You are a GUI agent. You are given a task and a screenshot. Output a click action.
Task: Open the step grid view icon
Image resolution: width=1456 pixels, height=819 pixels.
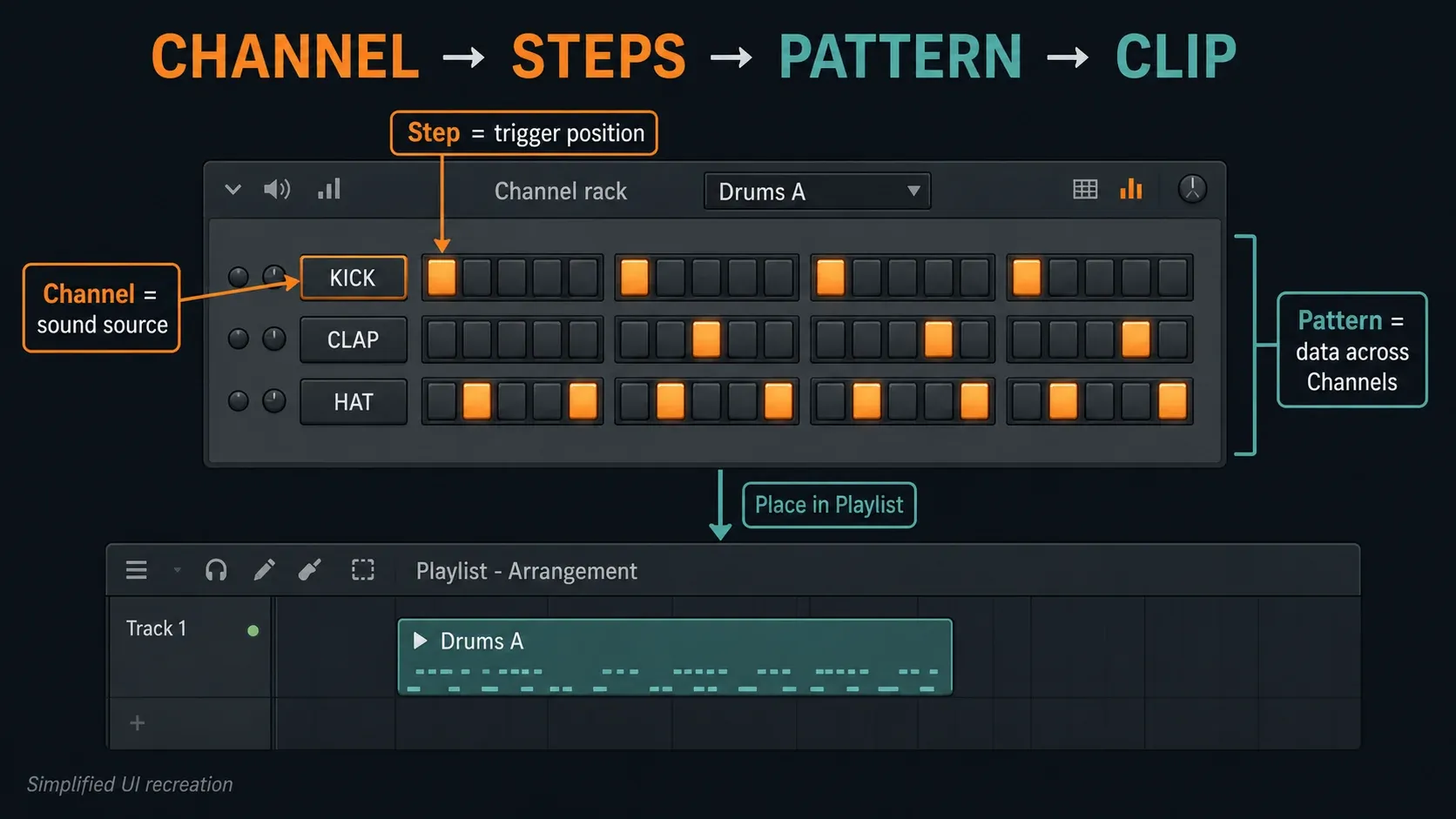click(x=1085, y=189)
